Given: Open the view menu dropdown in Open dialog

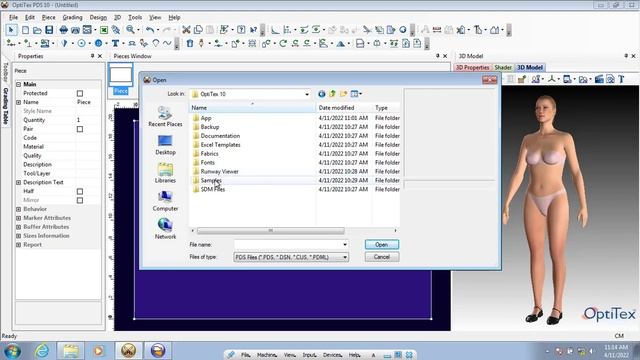Looking at the screenshot, I should tap(356, 94).
